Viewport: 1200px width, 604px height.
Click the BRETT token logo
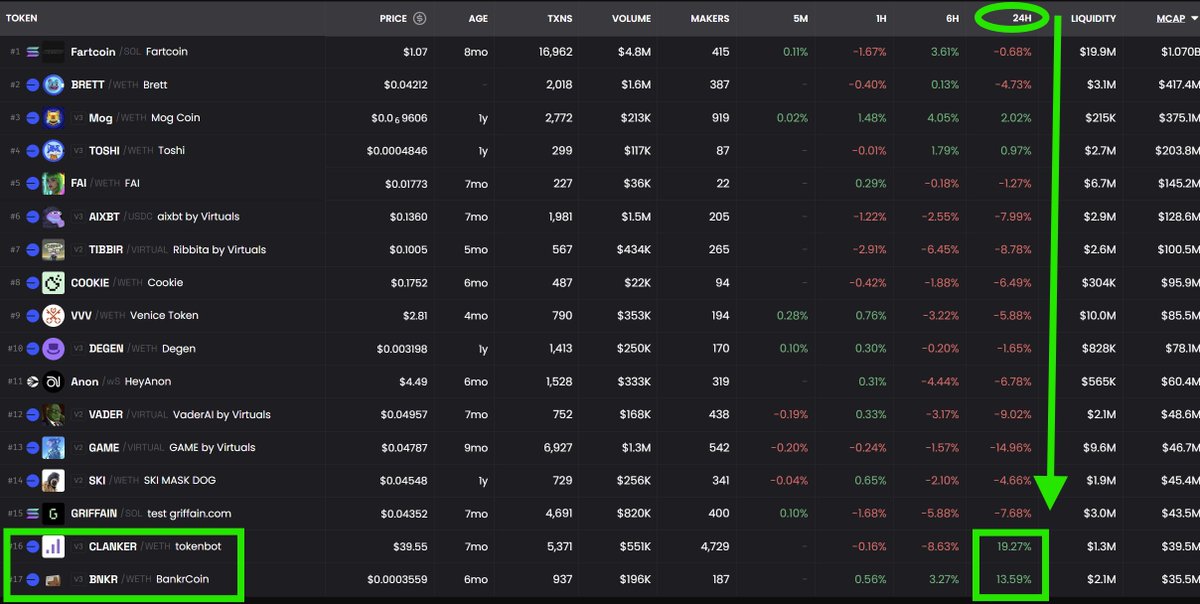click(54, 85)
